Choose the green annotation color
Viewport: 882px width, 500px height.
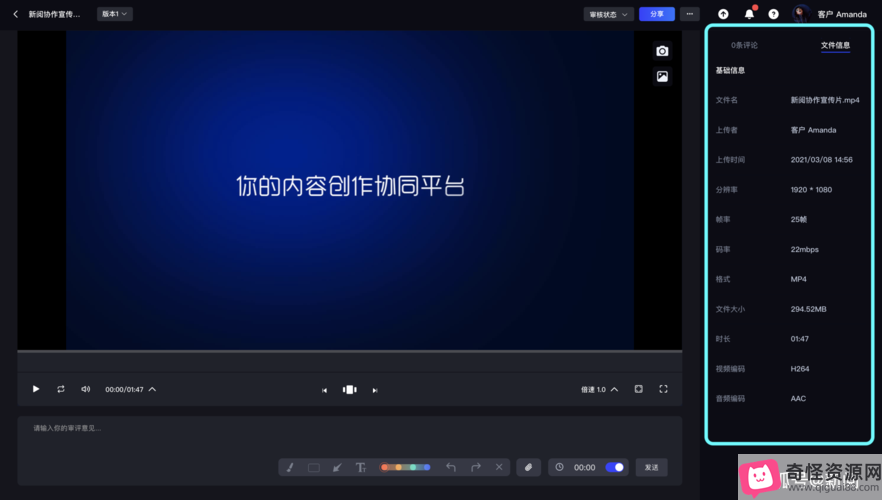coord(413,467)
